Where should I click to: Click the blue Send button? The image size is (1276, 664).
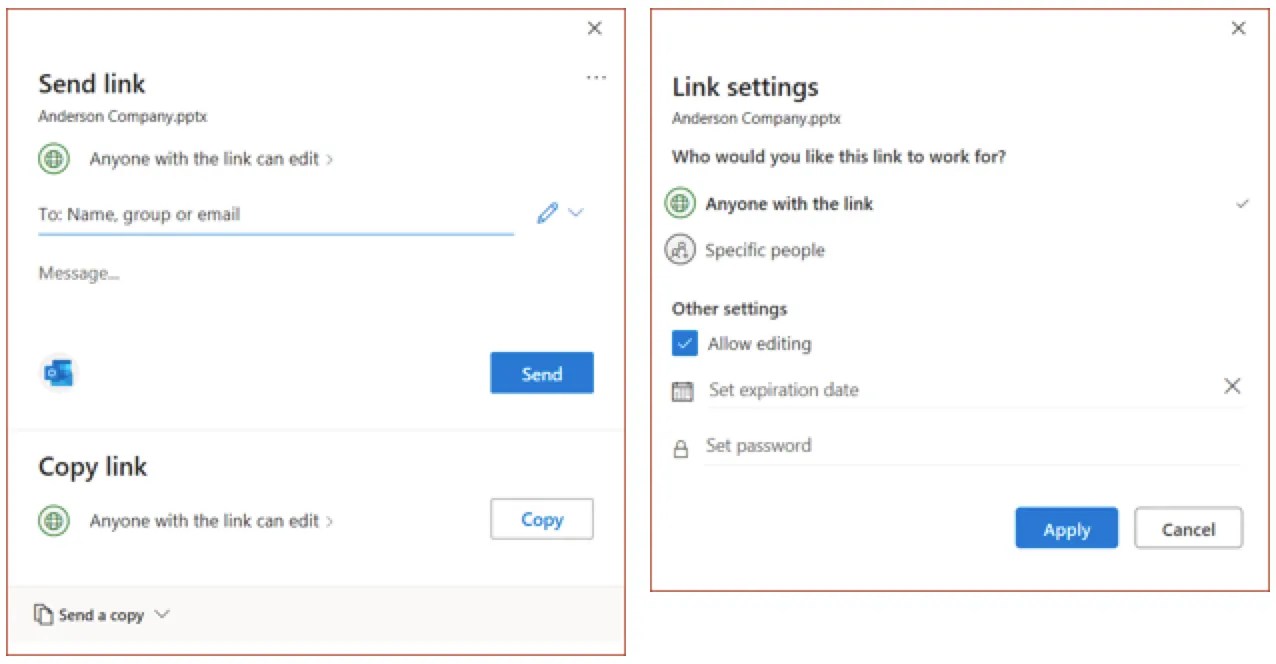542,373
